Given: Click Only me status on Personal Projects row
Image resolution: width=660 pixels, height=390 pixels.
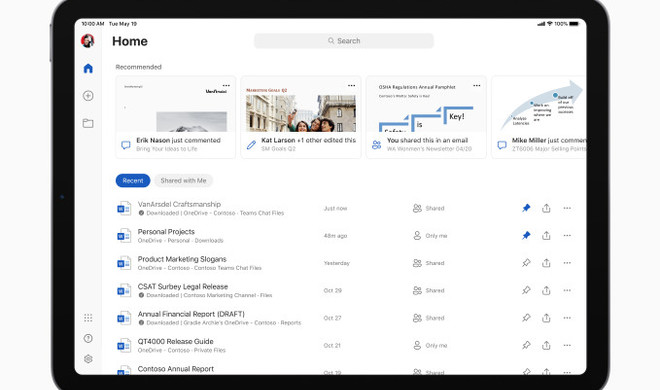Looking at the screenshot, I should 430,236.
